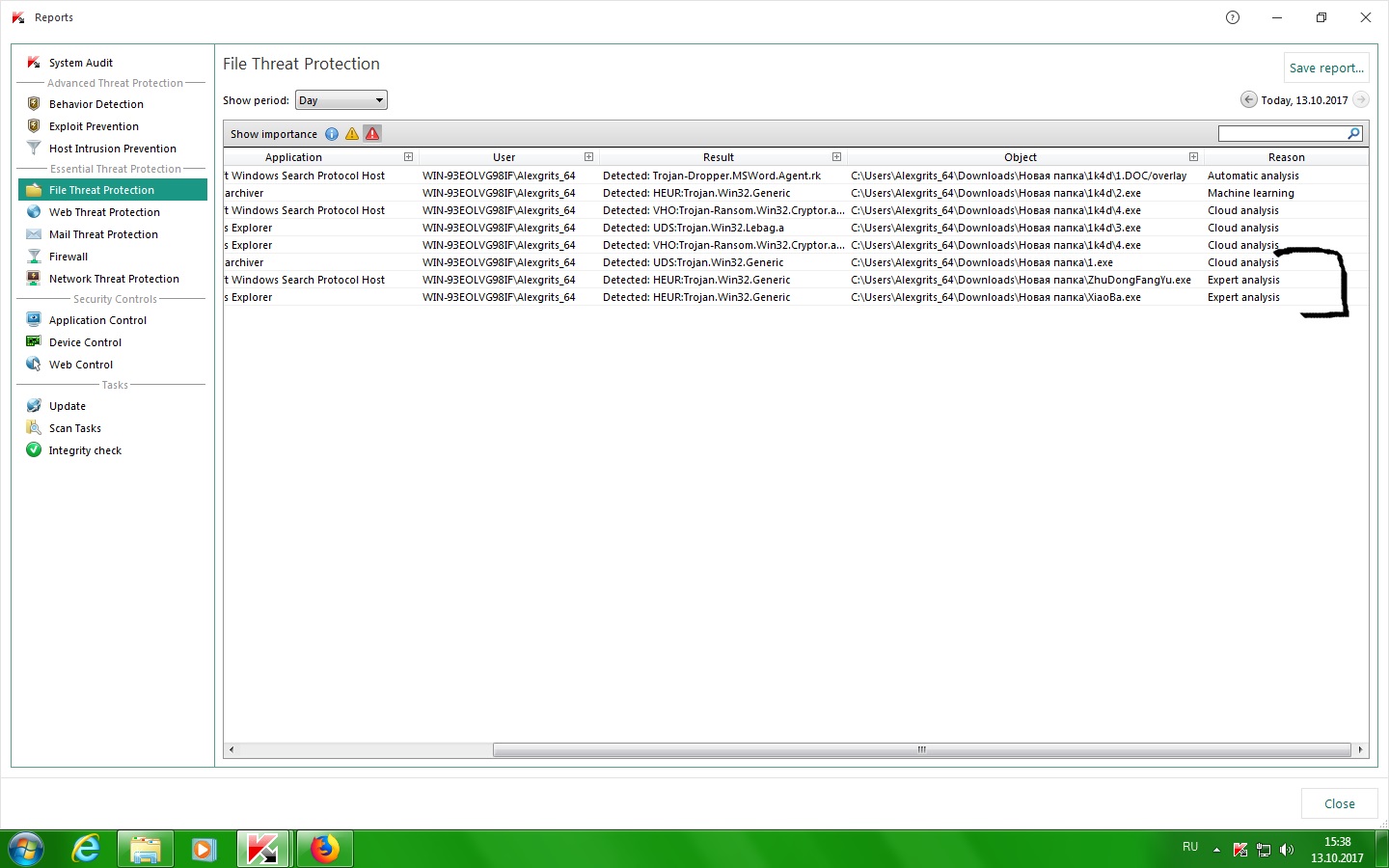Click the Firewall icon in sidebar
Screen dimensions: 1389x868
click(x=34, y=257)
